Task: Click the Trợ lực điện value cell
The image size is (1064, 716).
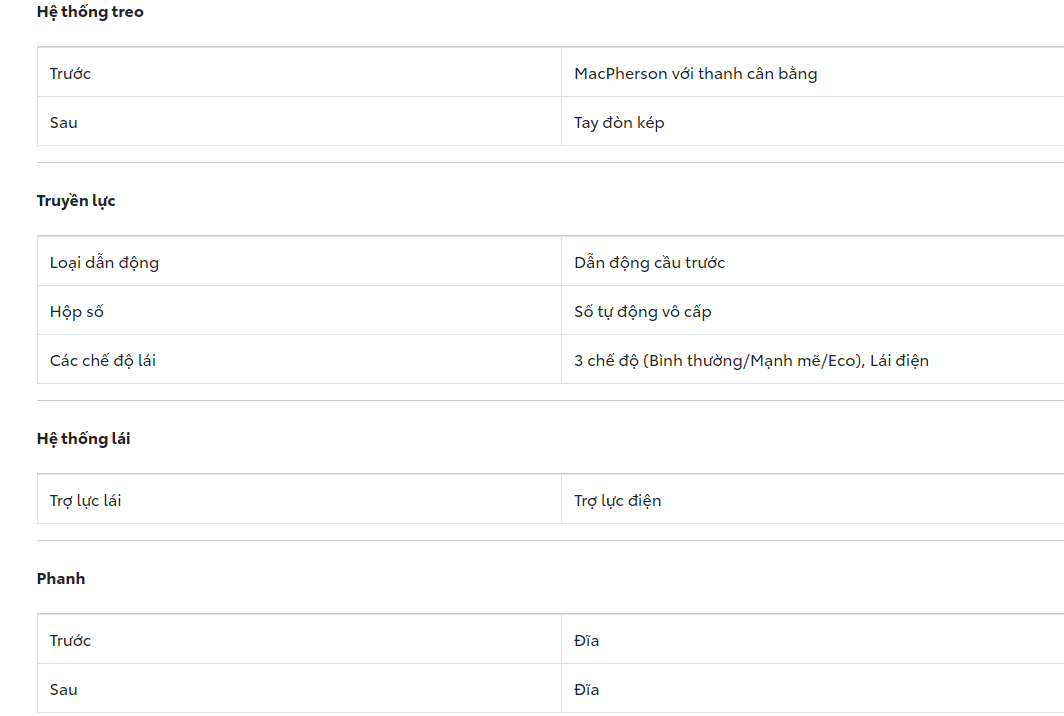Action: pyautogui.click(x=617, y=500)
